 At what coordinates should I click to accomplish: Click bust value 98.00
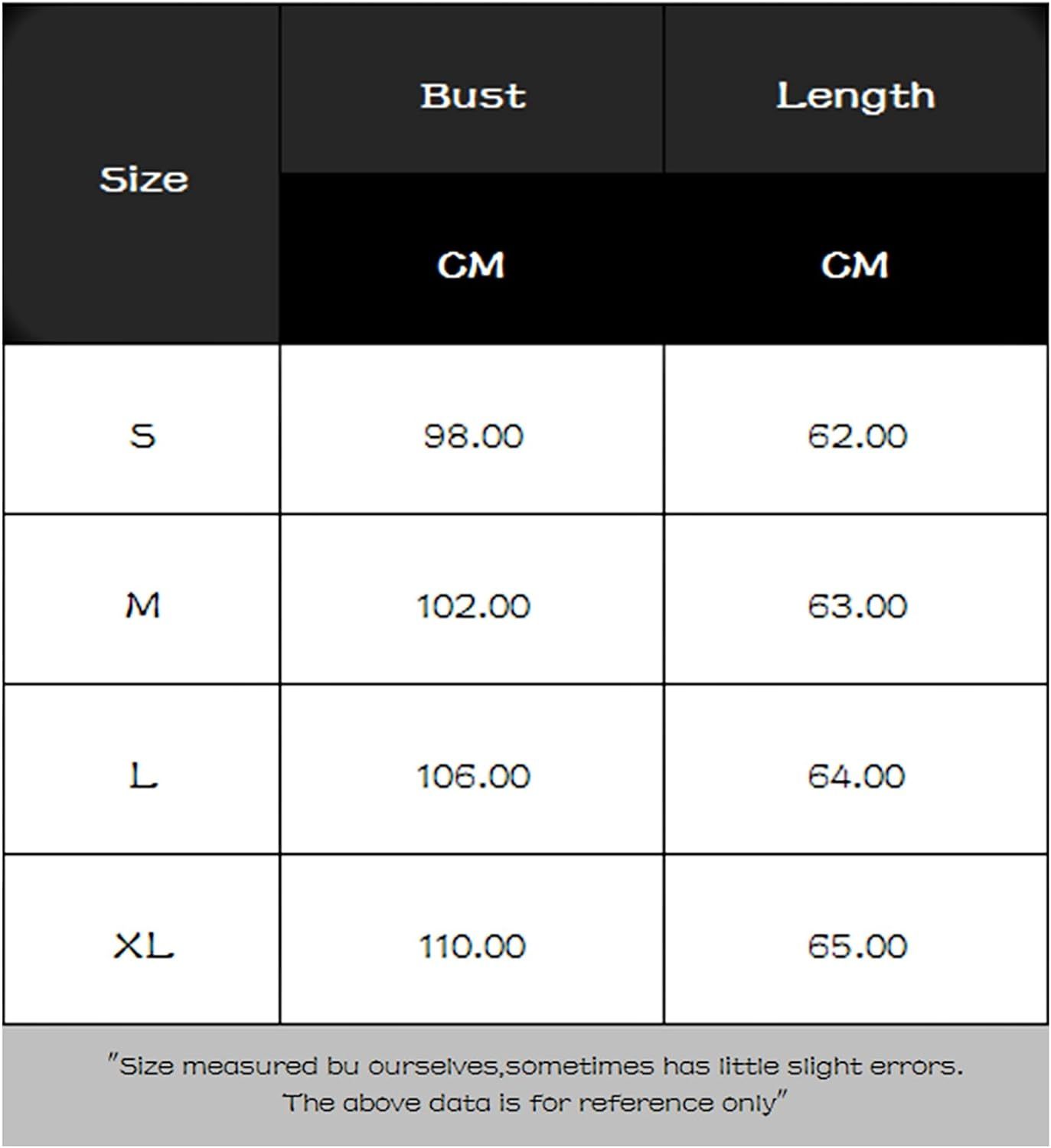tap(473, 436)
